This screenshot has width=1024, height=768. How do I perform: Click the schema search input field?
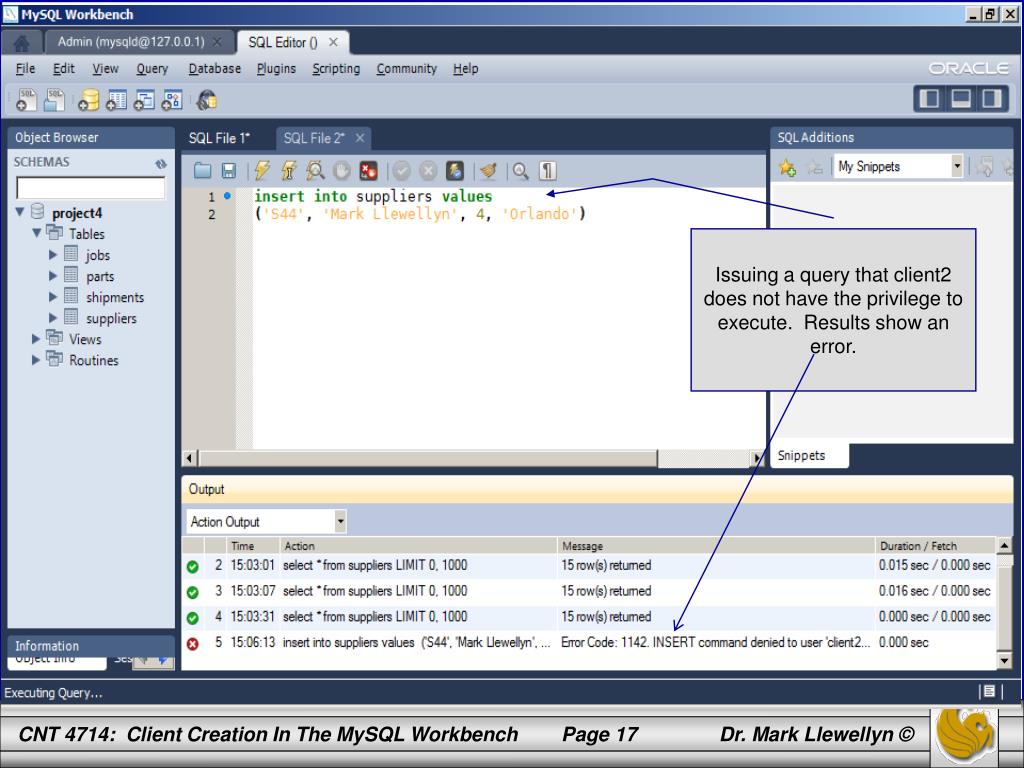coord(91,187)
